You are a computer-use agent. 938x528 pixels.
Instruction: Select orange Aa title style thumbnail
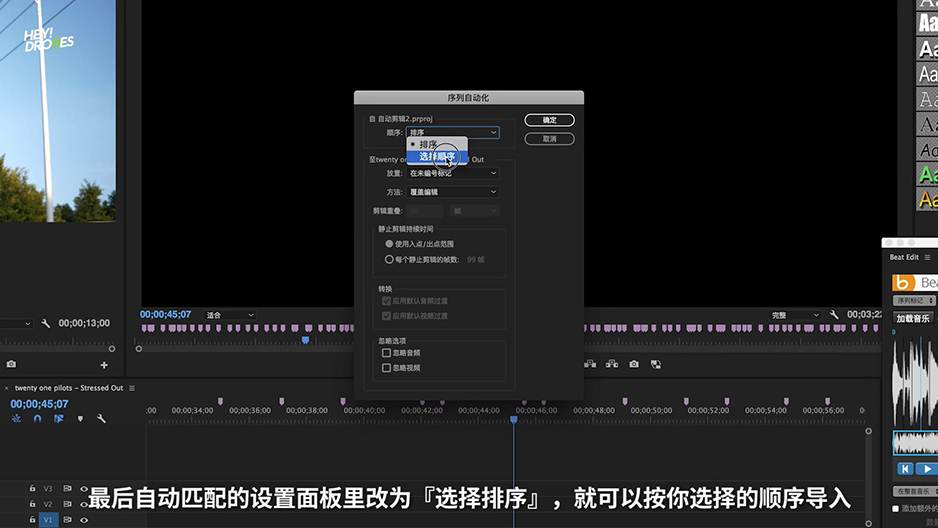[927, 199]
